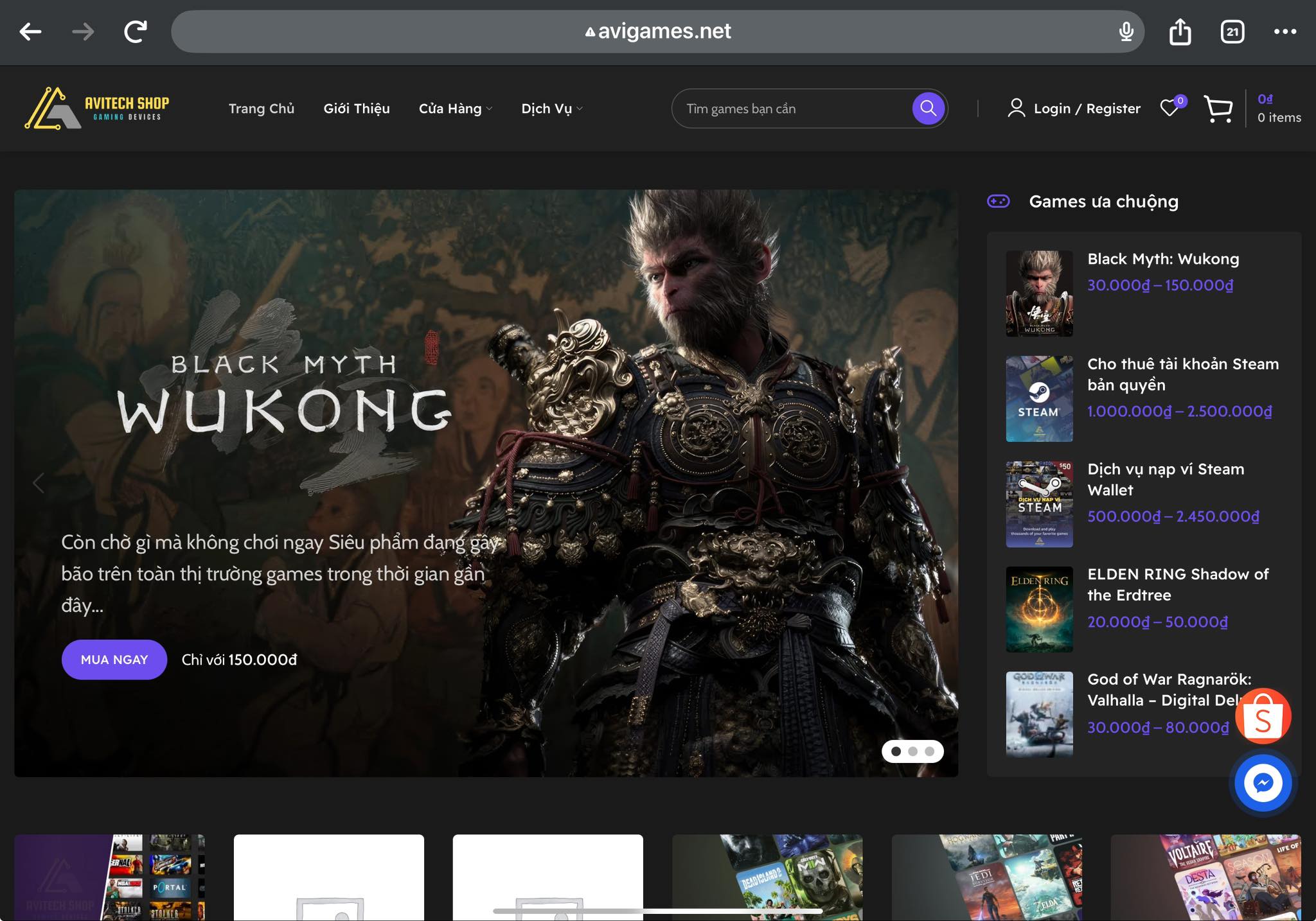Tap the microphone icon in the address bar
This screenshot has width=1316, height=921.
tap(1126, 31)
